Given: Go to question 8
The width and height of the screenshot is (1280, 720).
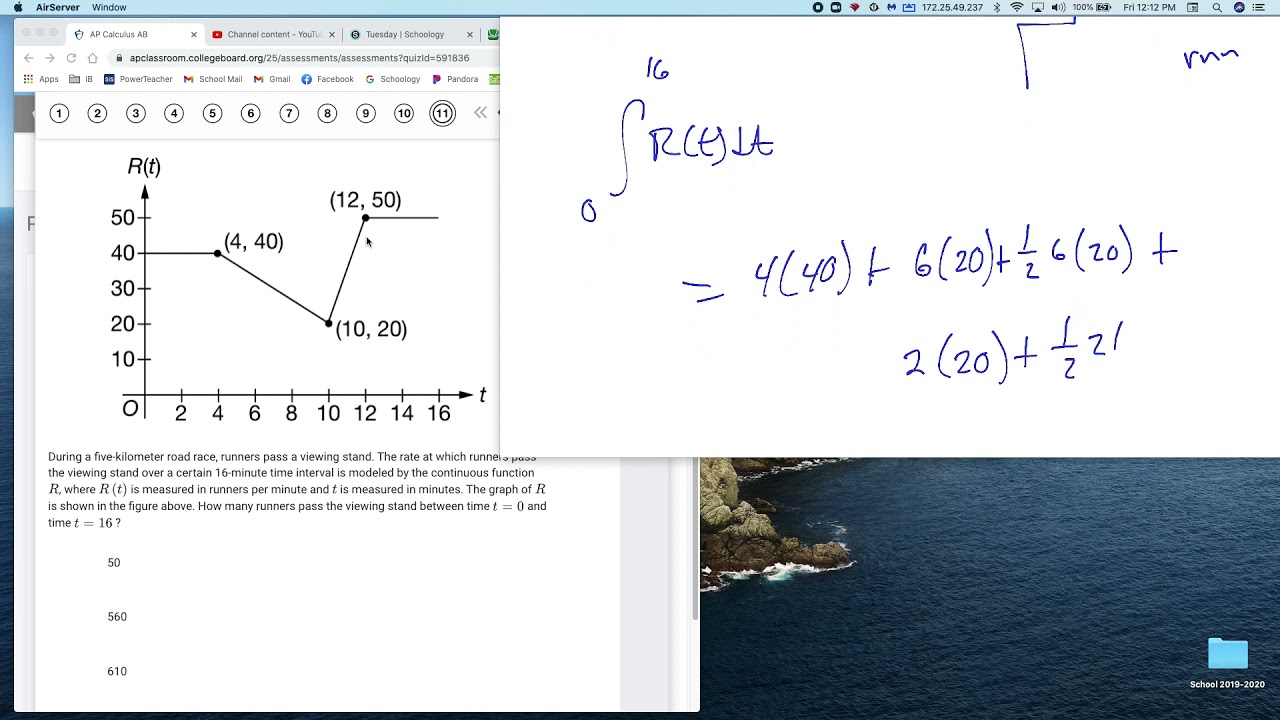Looking at the screenshot, I should [x=327, y=113].
